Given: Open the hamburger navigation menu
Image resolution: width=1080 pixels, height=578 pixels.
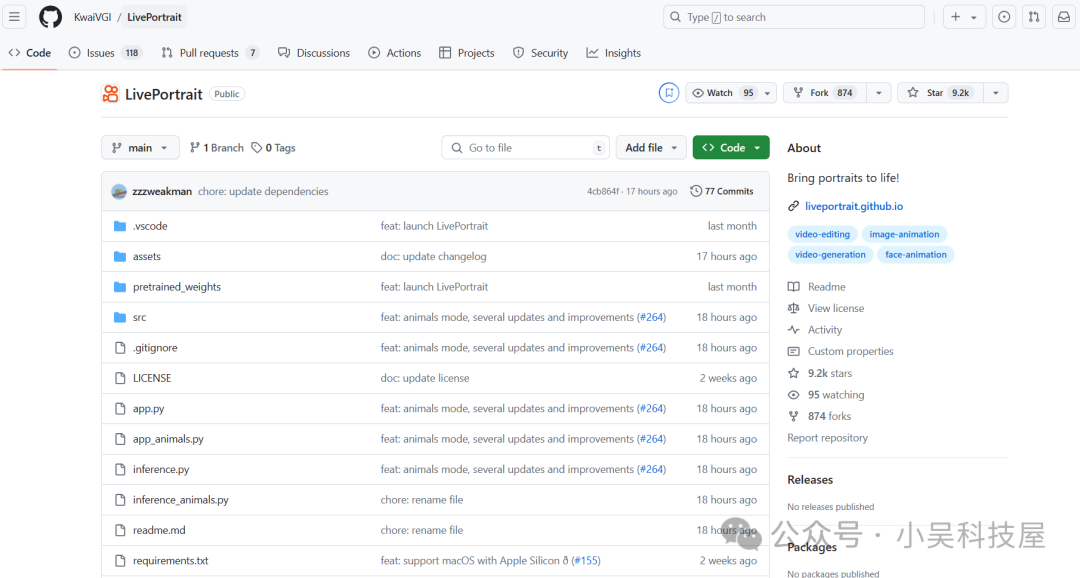Looking at the screenshot, I should click(x=14, y=17).
